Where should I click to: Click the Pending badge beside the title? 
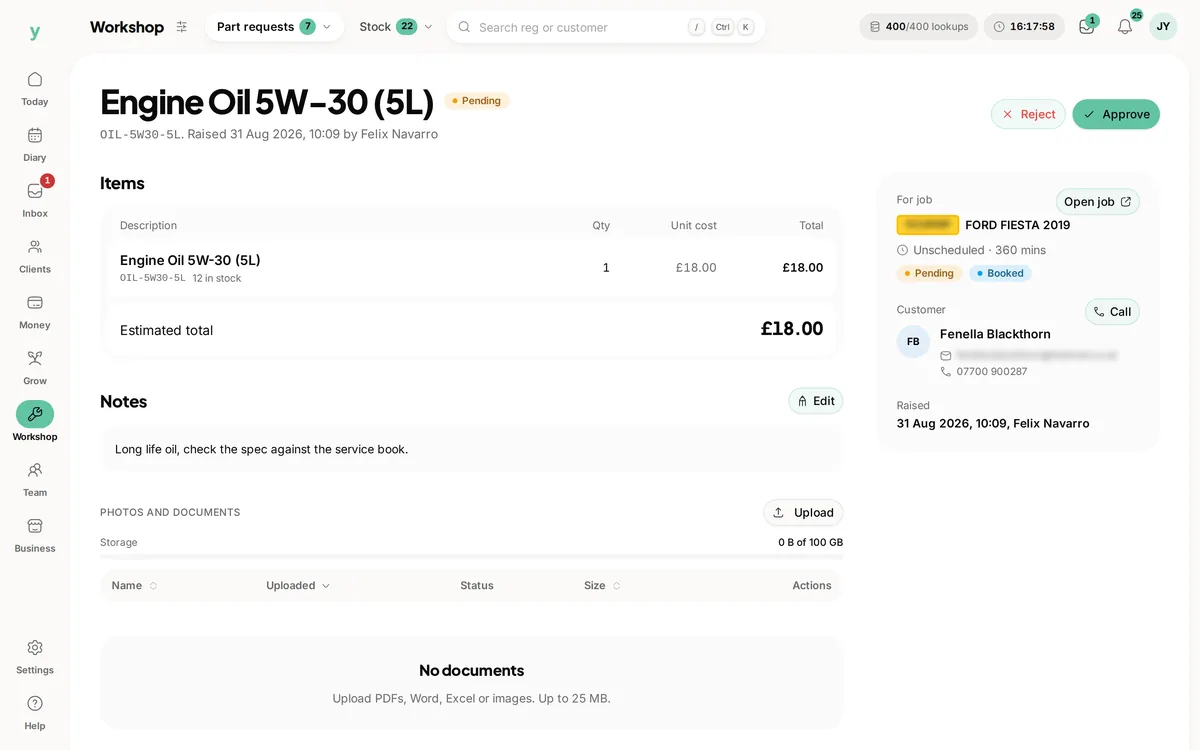tap(477, 101)
